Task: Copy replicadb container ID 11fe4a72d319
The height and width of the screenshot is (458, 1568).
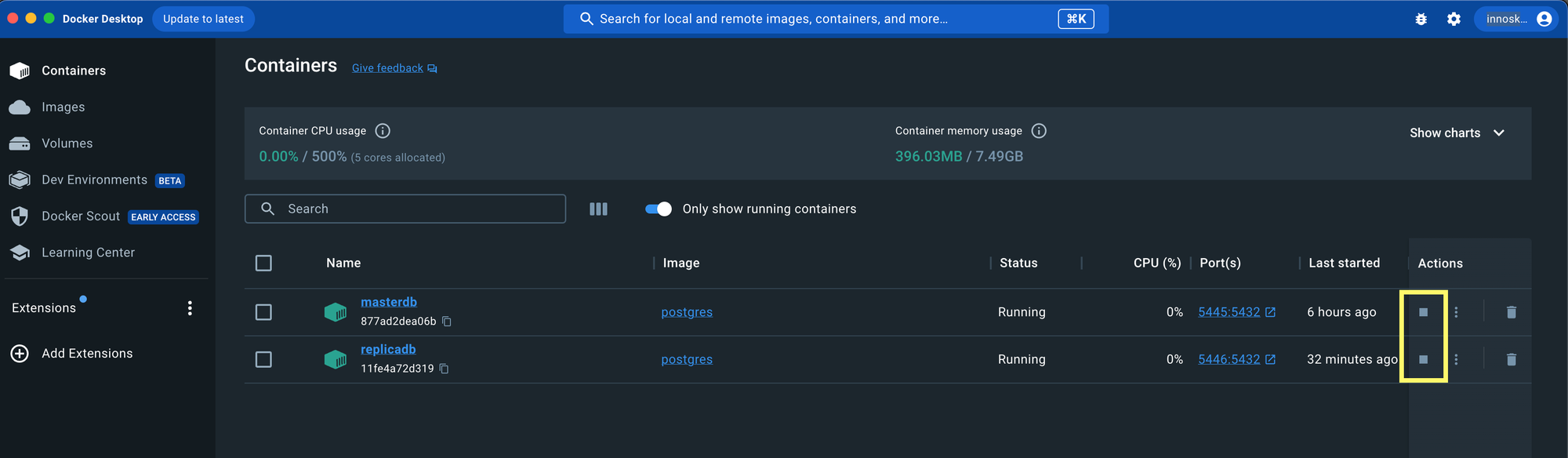Action: coord(444,369)
